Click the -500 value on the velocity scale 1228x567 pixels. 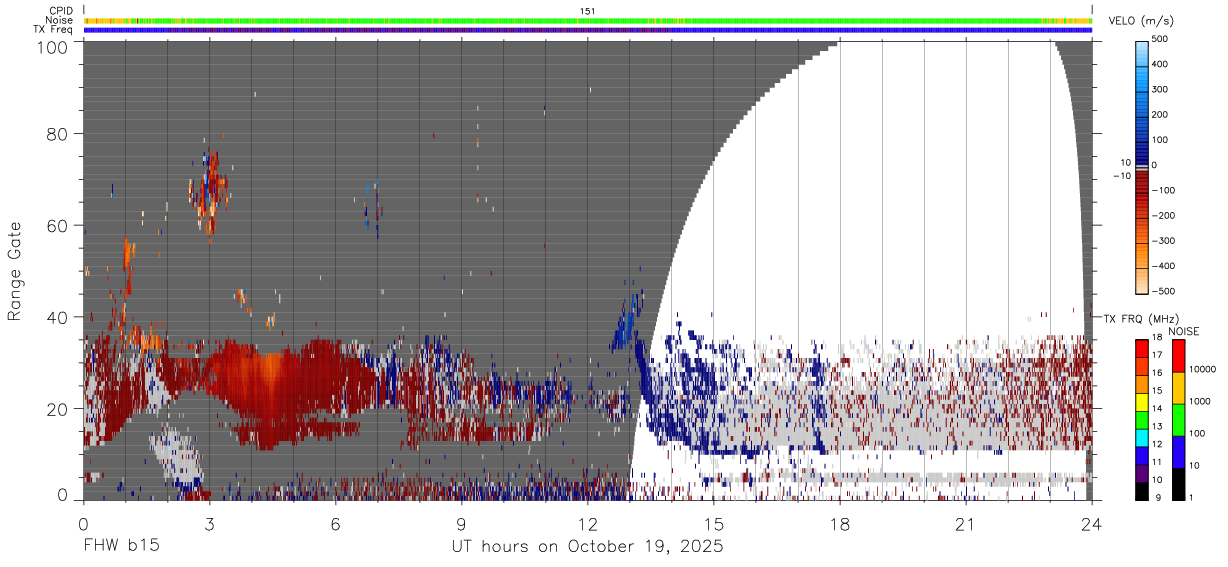(x=1165, y=291)
